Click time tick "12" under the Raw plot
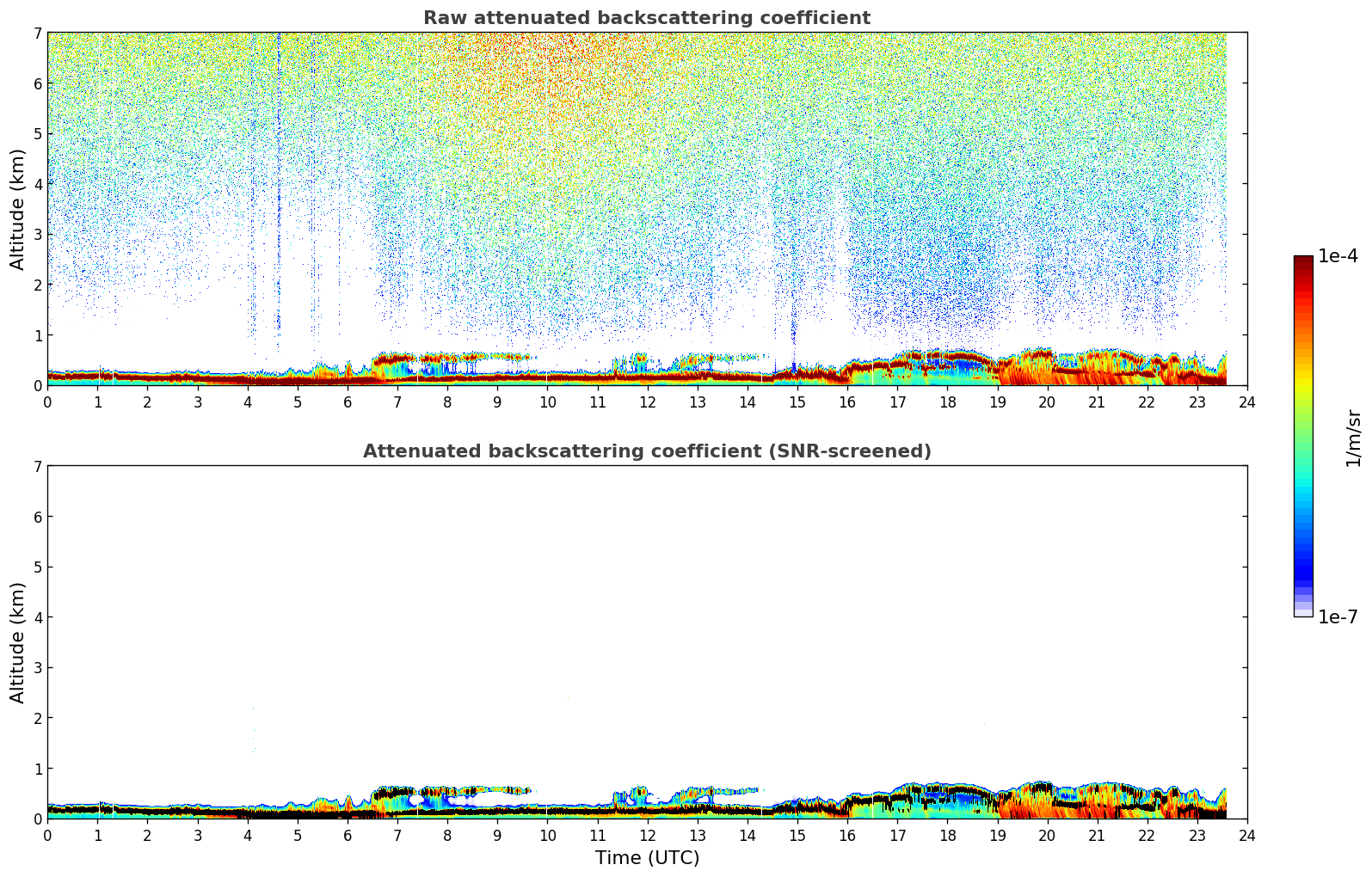Viewport: 1372px width, 877px height. tap(647, 402)
